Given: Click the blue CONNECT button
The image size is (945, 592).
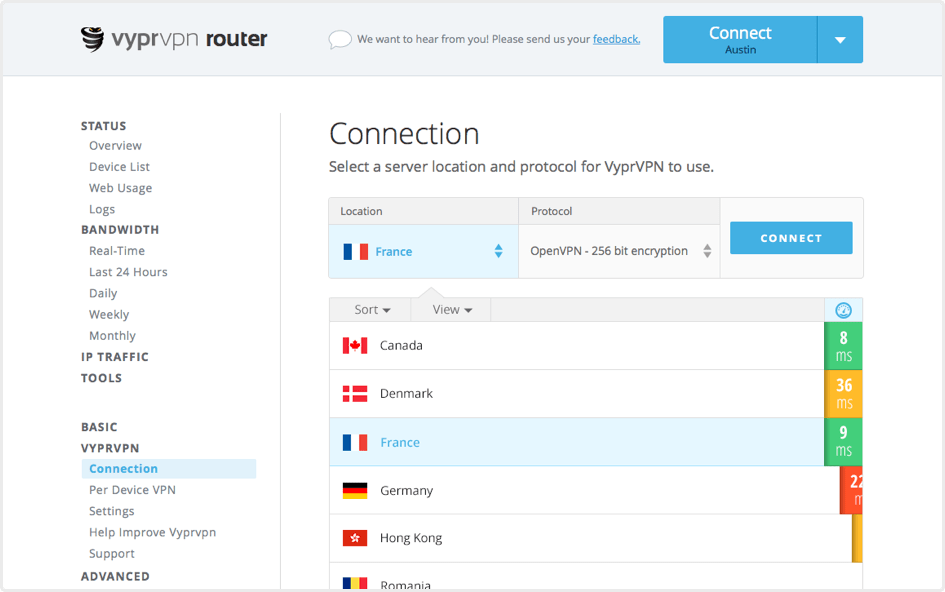Looking at the screenshot, I should click(x=791, y=238).
